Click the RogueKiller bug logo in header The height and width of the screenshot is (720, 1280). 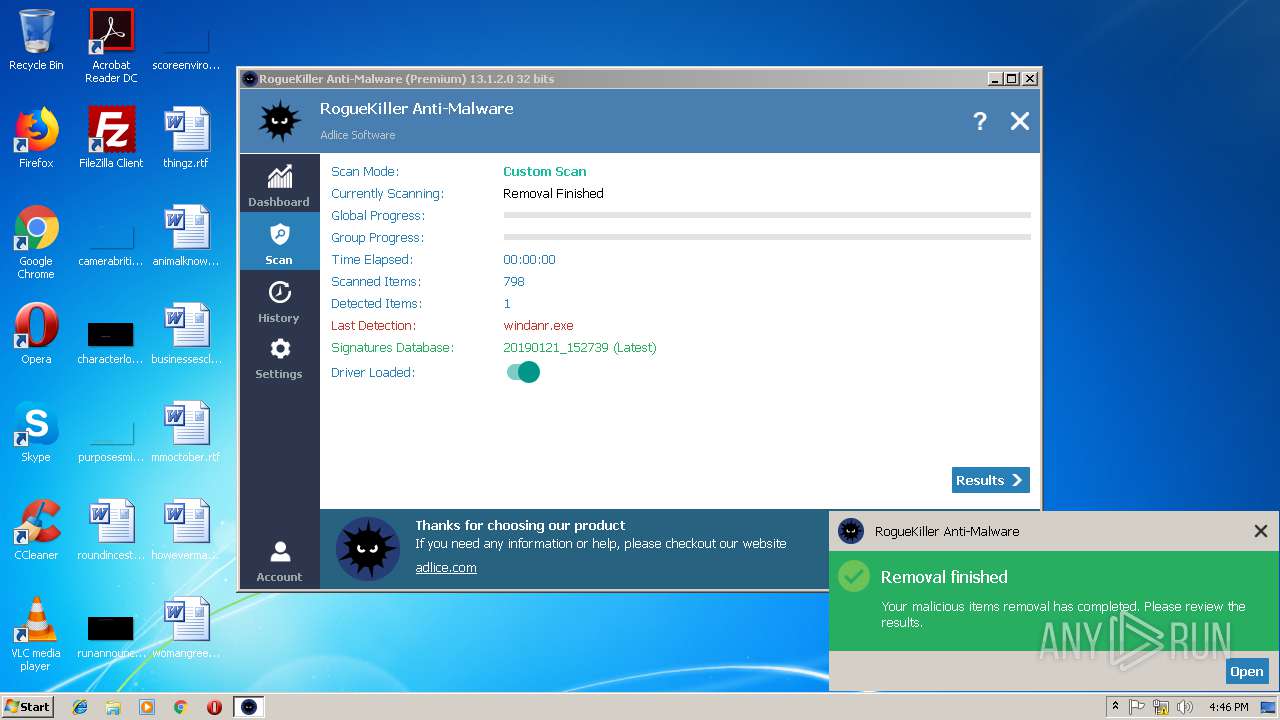[x=280, y=121]
